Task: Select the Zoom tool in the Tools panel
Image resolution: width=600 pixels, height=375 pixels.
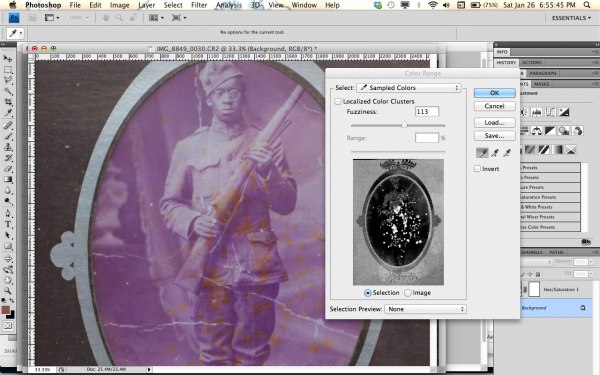Action: (8, 291)
